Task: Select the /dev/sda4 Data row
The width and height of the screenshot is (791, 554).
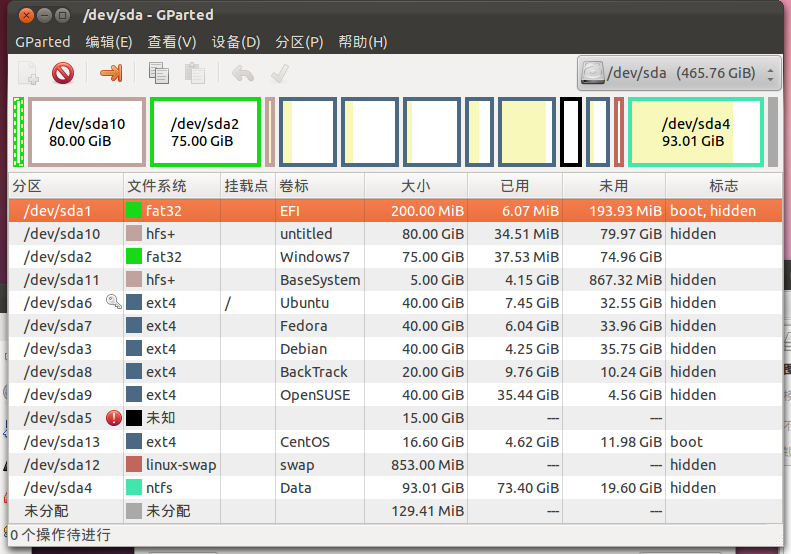Action: [x=396, y=488]
